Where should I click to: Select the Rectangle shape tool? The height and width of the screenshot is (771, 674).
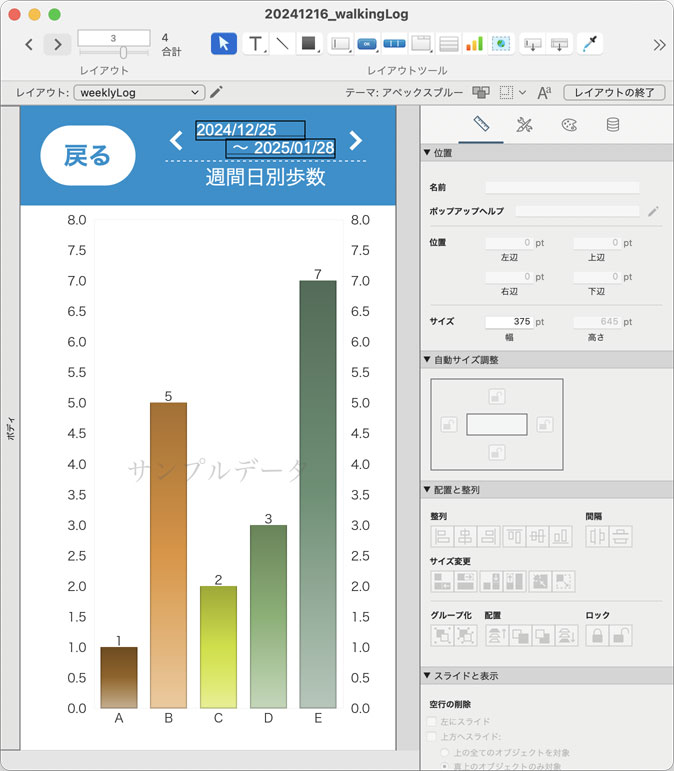coord(309,44)
